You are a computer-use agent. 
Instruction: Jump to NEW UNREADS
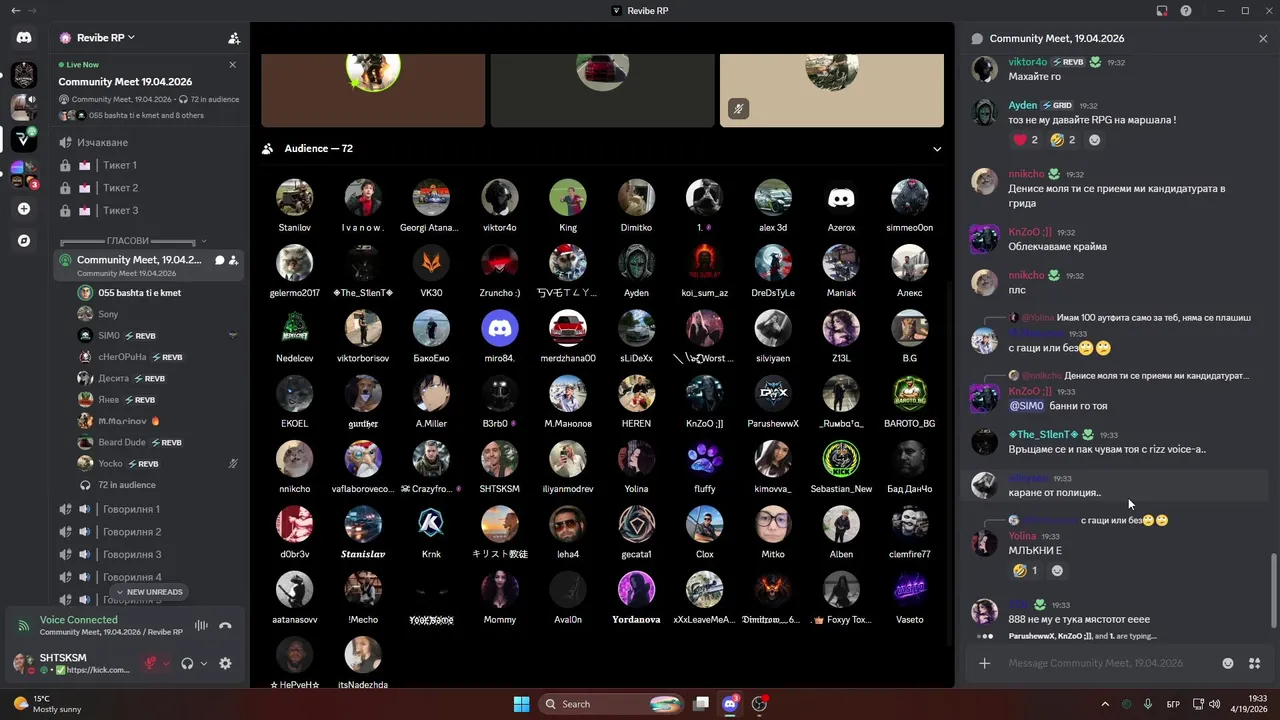click(148, 592)
